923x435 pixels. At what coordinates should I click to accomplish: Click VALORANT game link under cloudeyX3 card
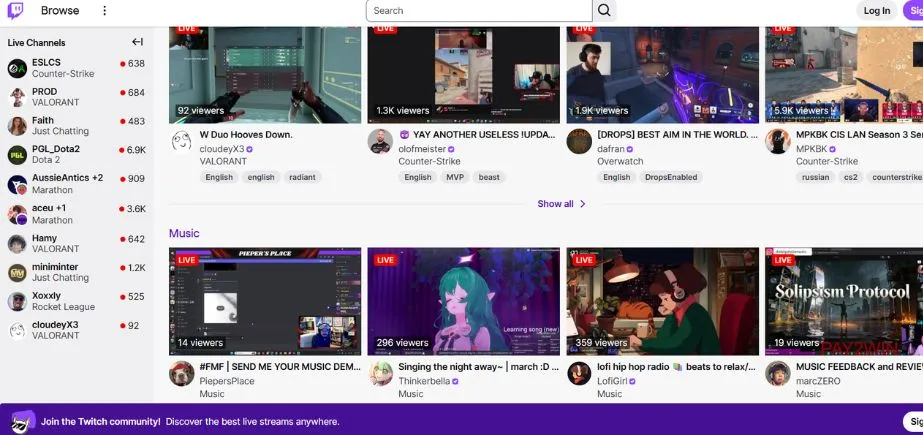pyautogui.click(x=223, y=161)
